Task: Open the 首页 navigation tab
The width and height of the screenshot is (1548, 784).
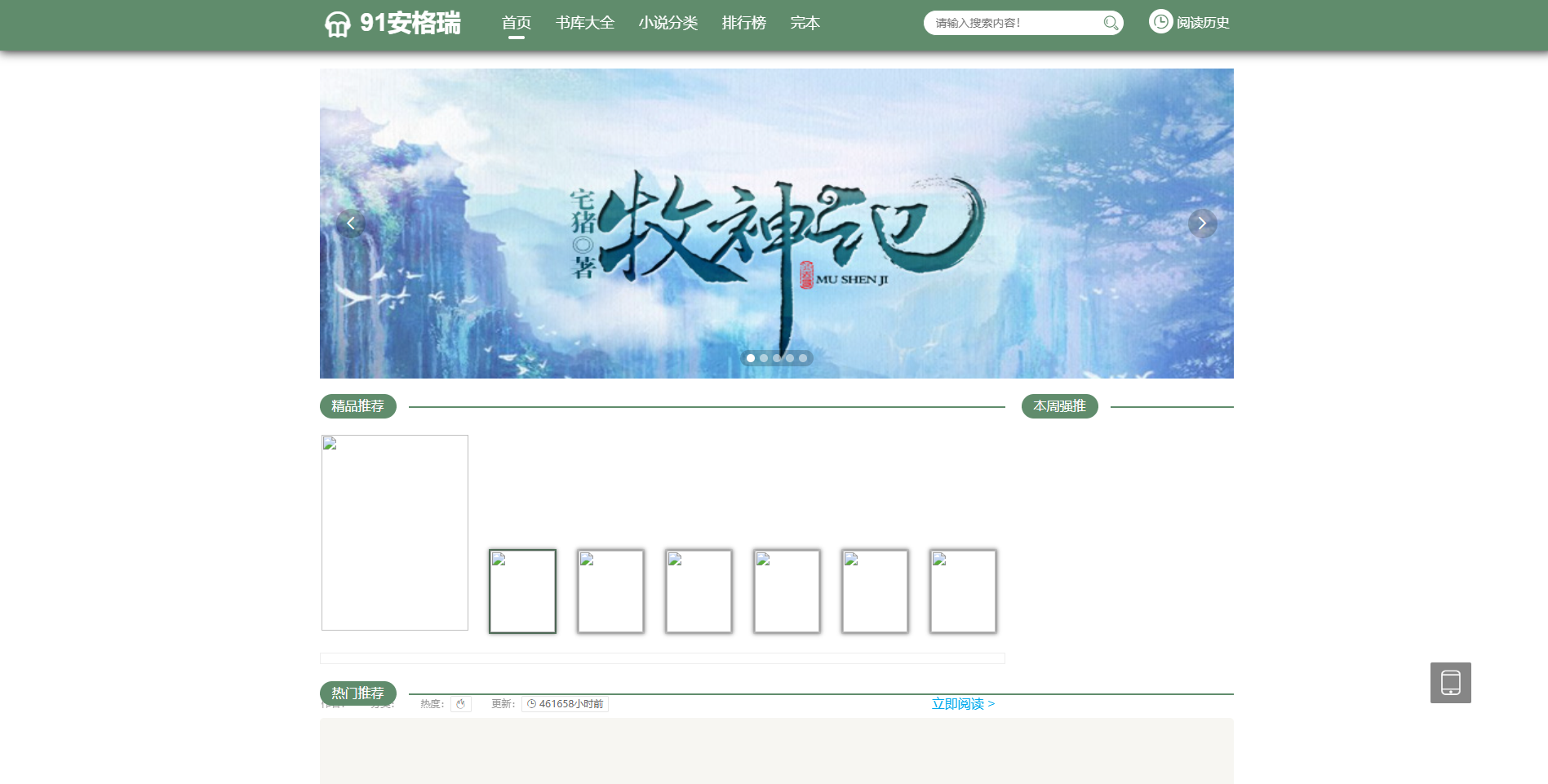Action: (x=516, y=23)
